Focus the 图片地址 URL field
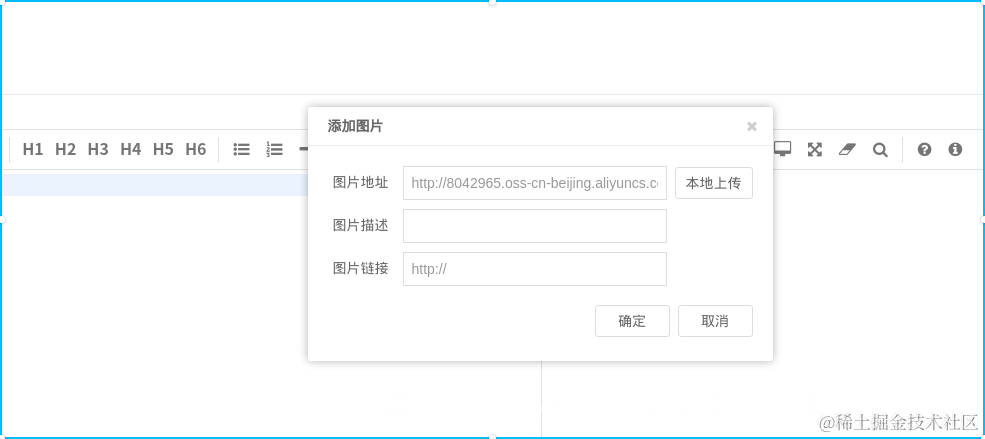This screenshot has height=439, width=985. [x=535, y=183]
